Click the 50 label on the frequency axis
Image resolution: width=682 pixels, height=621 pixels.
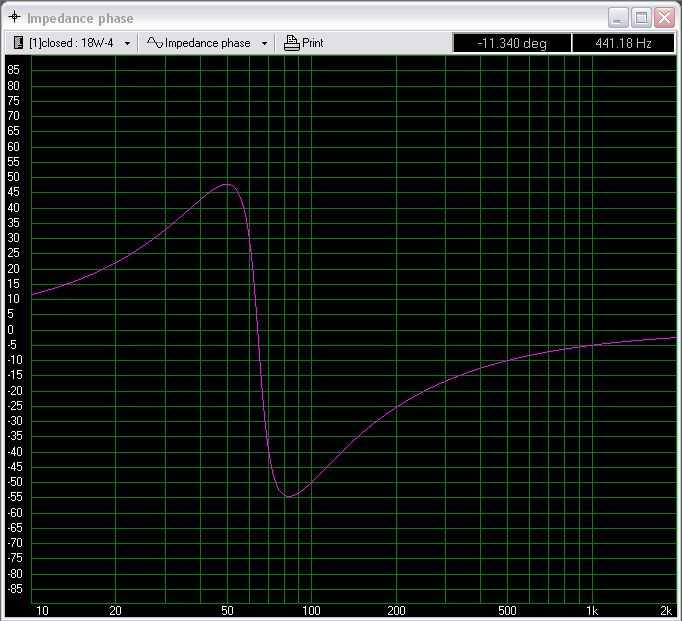pos(227,611)
